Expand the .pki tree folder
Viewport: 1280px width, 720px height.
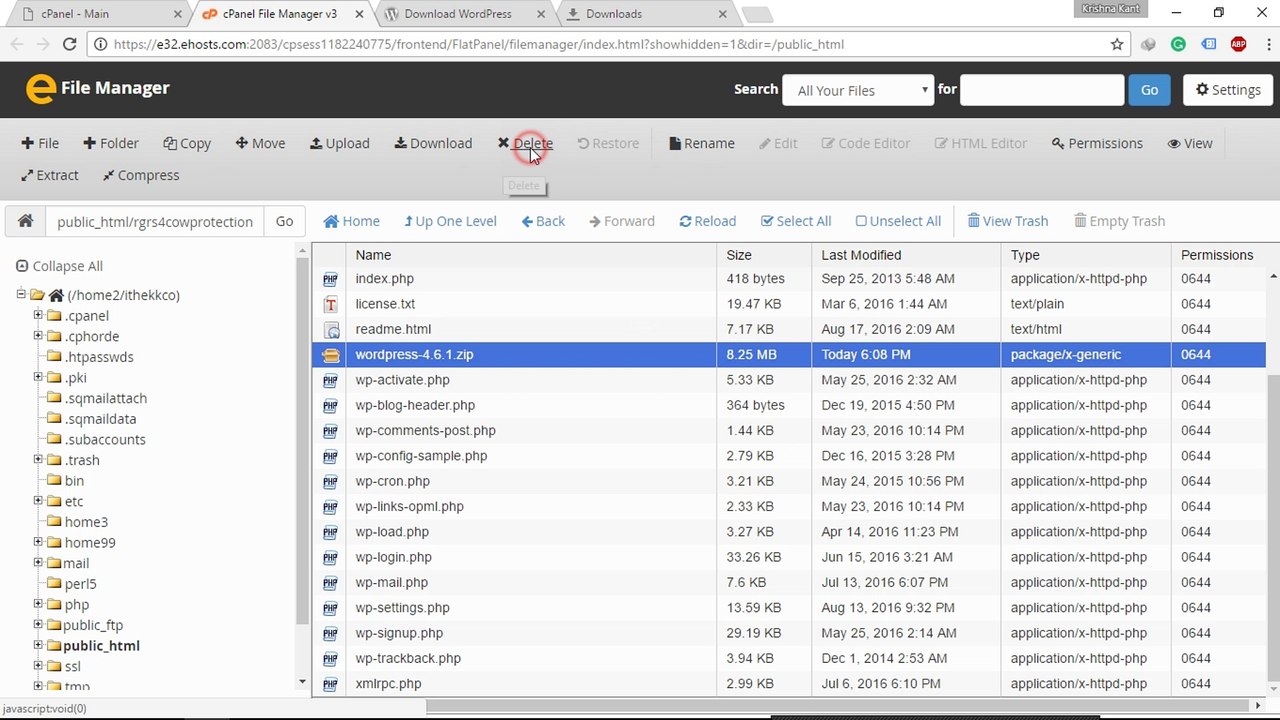coord(38,377)
